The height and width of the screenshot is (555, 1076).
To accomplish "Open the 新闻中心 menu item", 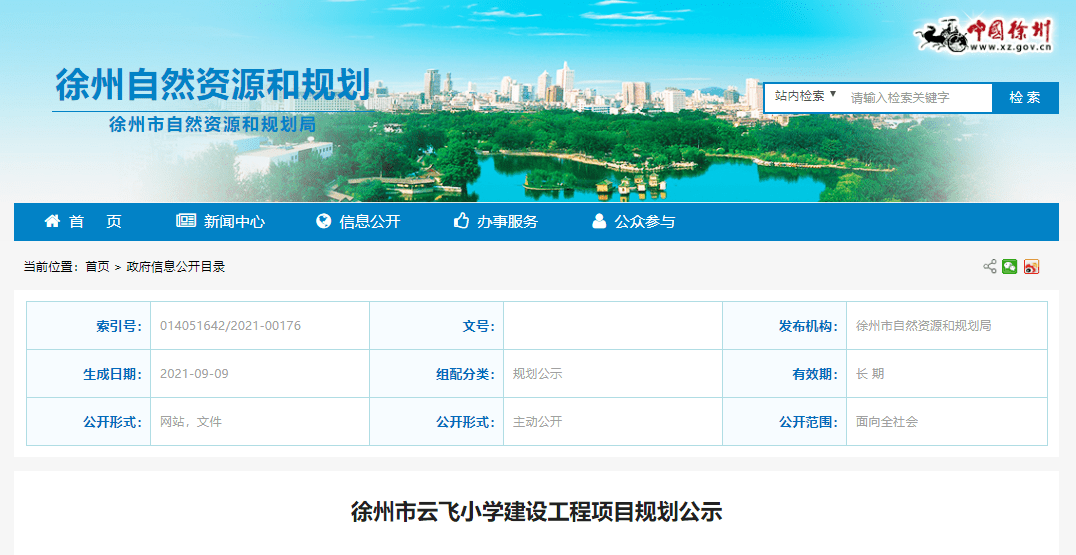I will point(234,222).
